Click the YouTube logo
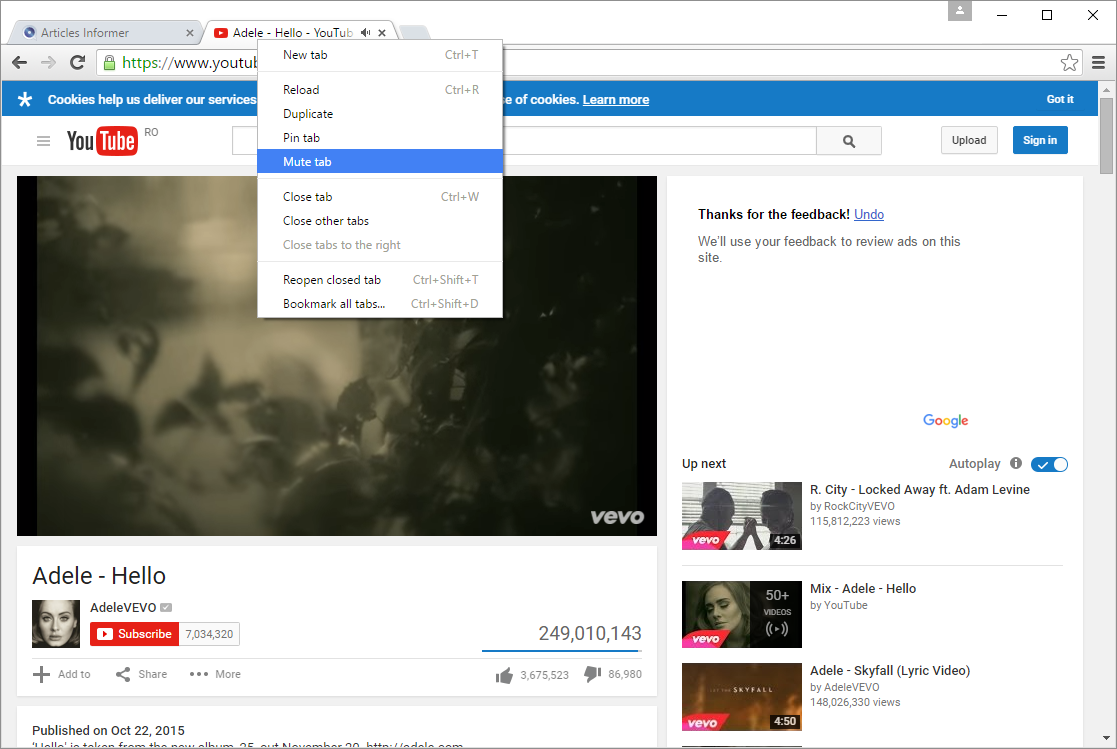Screen dimensions: 1117x749 pos(102,141)
